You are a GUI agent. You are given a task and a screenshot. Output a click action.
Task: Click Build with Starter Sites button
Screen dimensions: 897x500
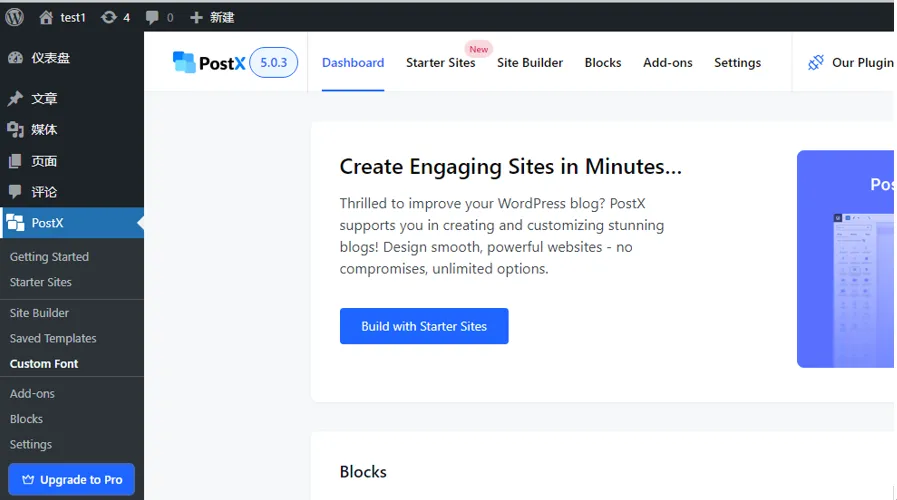(424, 326)
